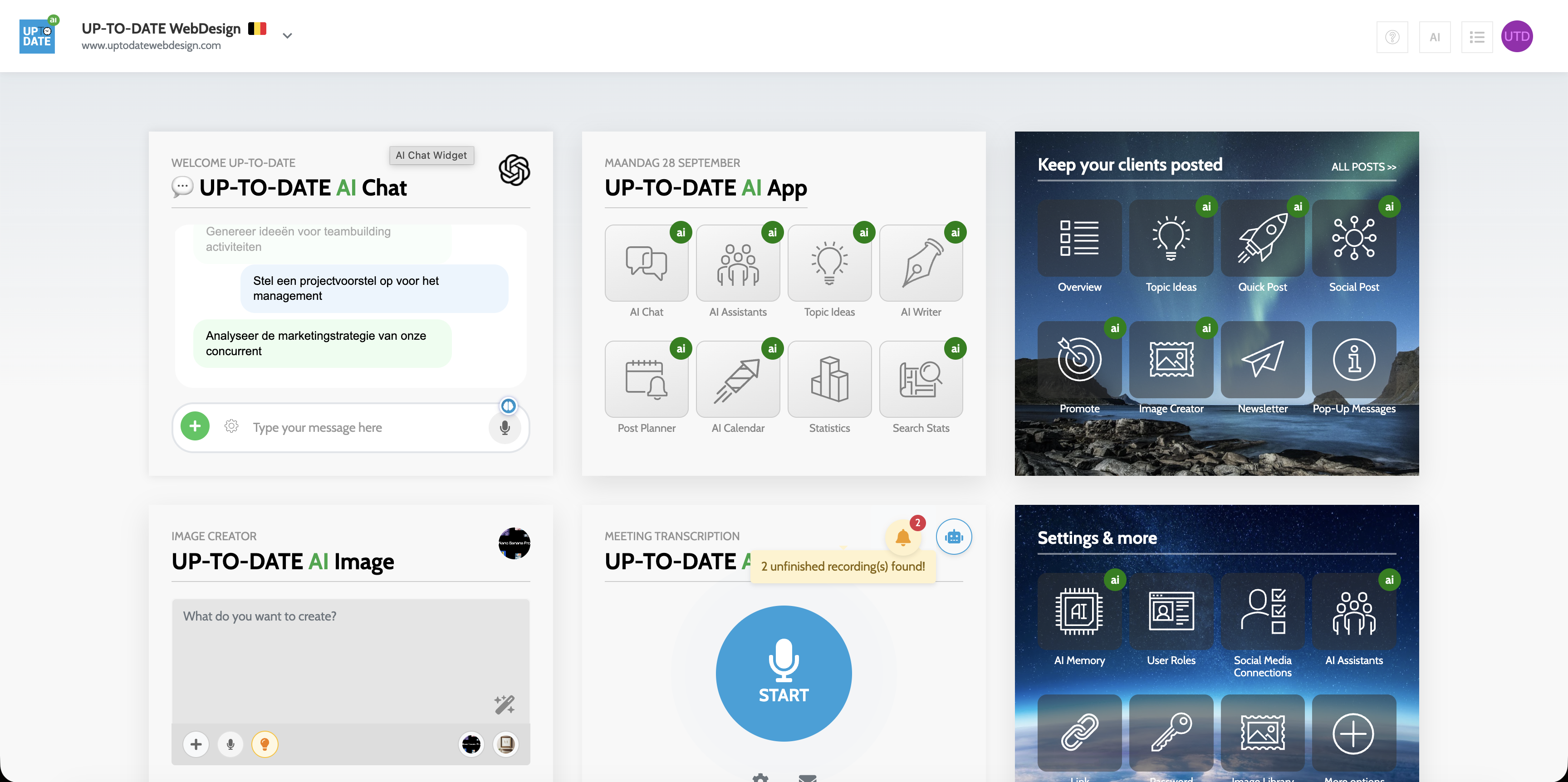The width and height of the screenshot is (1568, 782).
Task: Open the robot assistant icon in Meeting Transcription
Action: click(953, 537)
